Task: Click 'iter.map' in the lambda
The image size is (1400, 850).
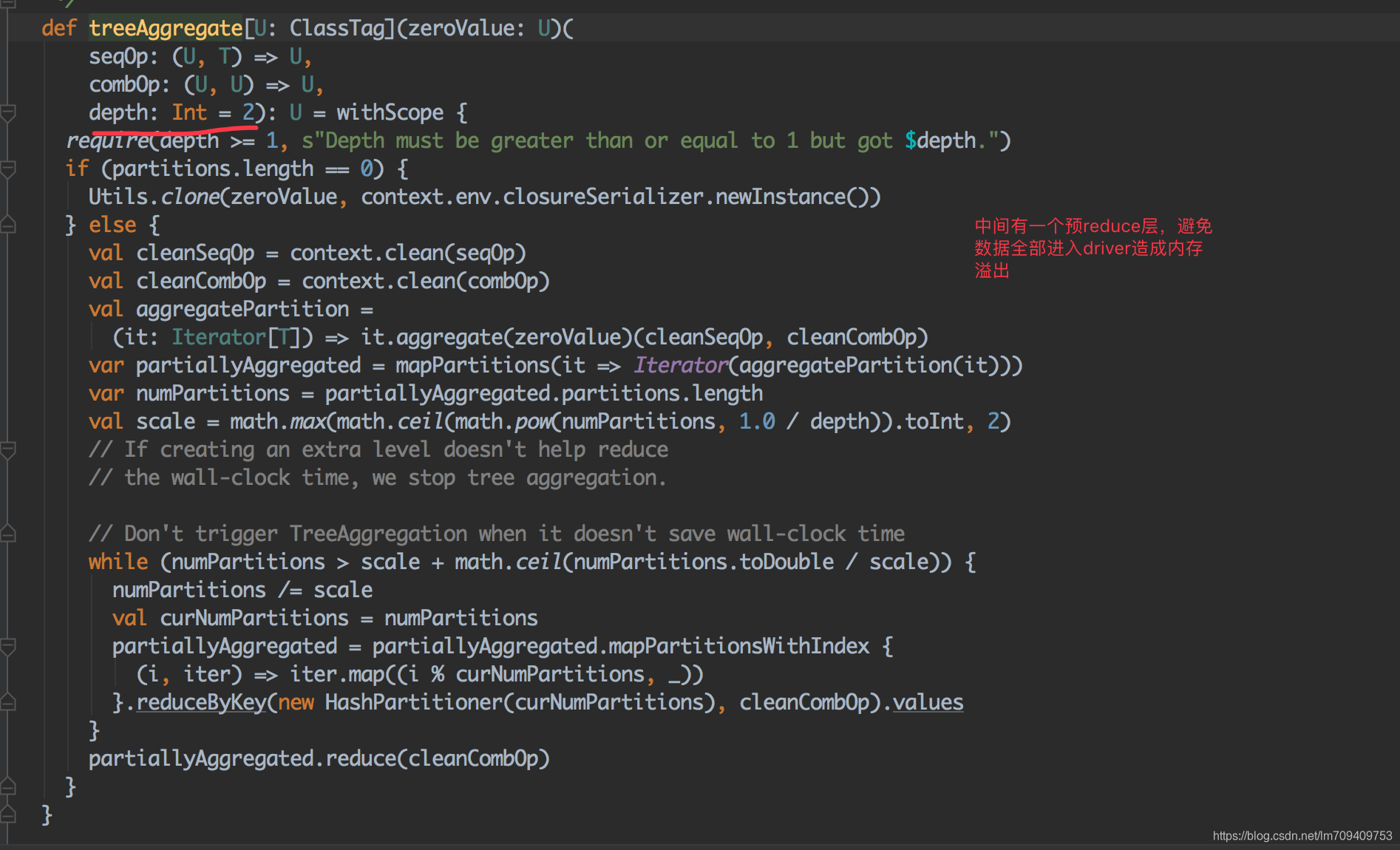Action: click(x=337, y=674)
